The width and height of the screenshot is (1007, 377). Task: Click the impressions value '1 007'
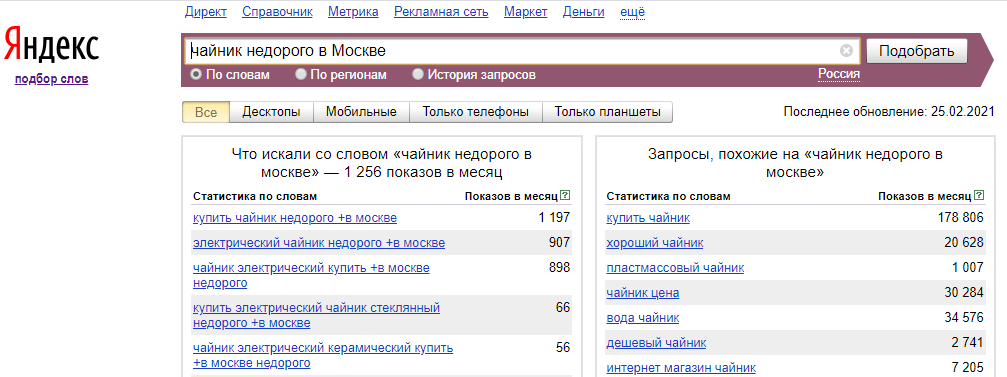[968, 268]
